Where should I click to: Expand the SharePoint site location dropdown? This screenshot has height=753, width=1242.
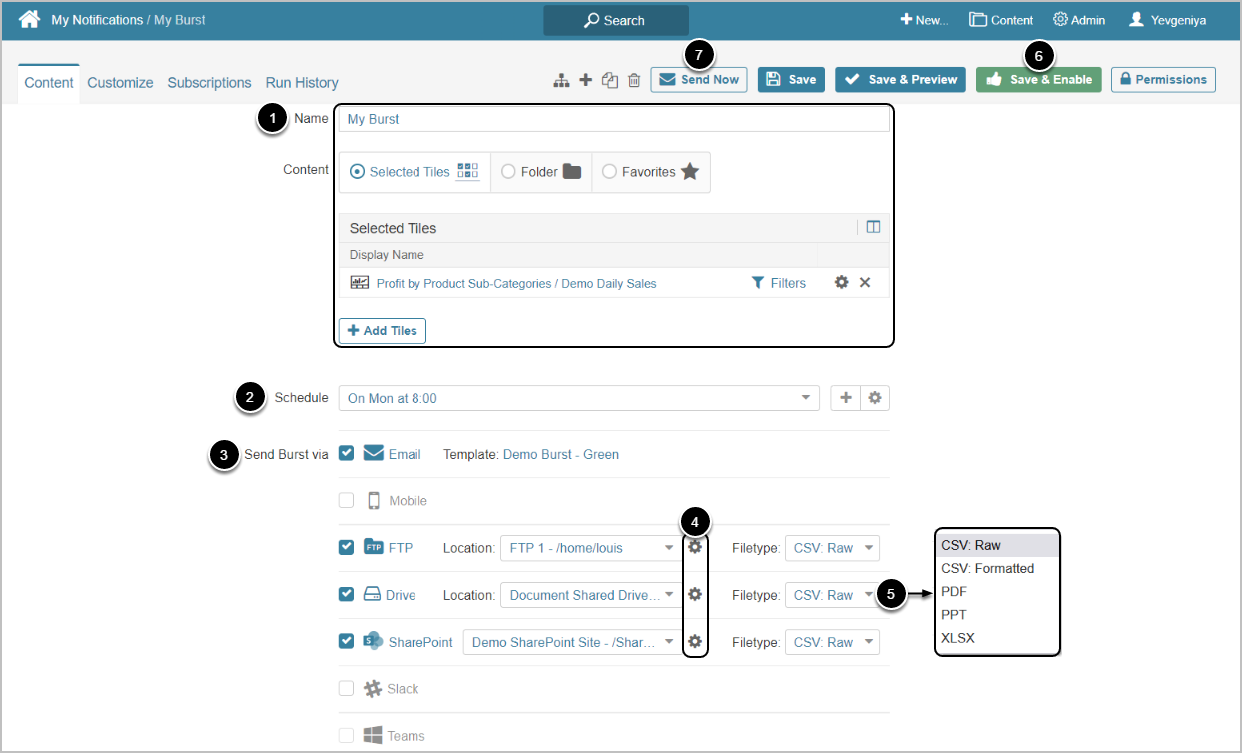click(x=670, y=642)
